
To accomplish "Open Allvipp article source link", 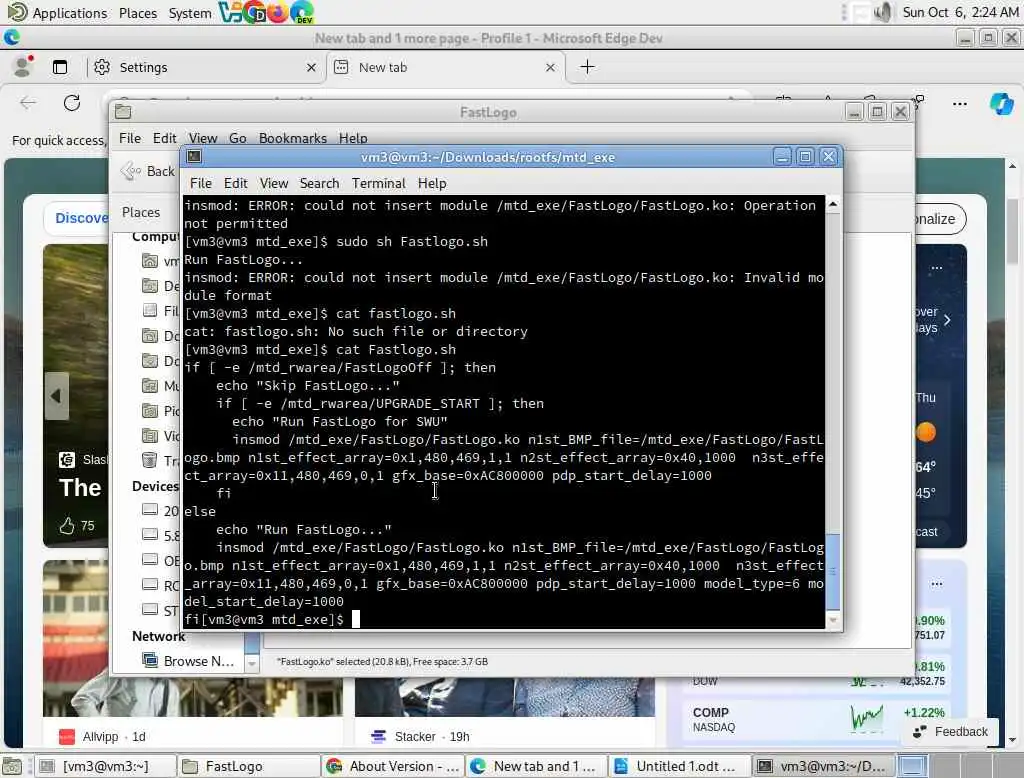I will 101,736.
